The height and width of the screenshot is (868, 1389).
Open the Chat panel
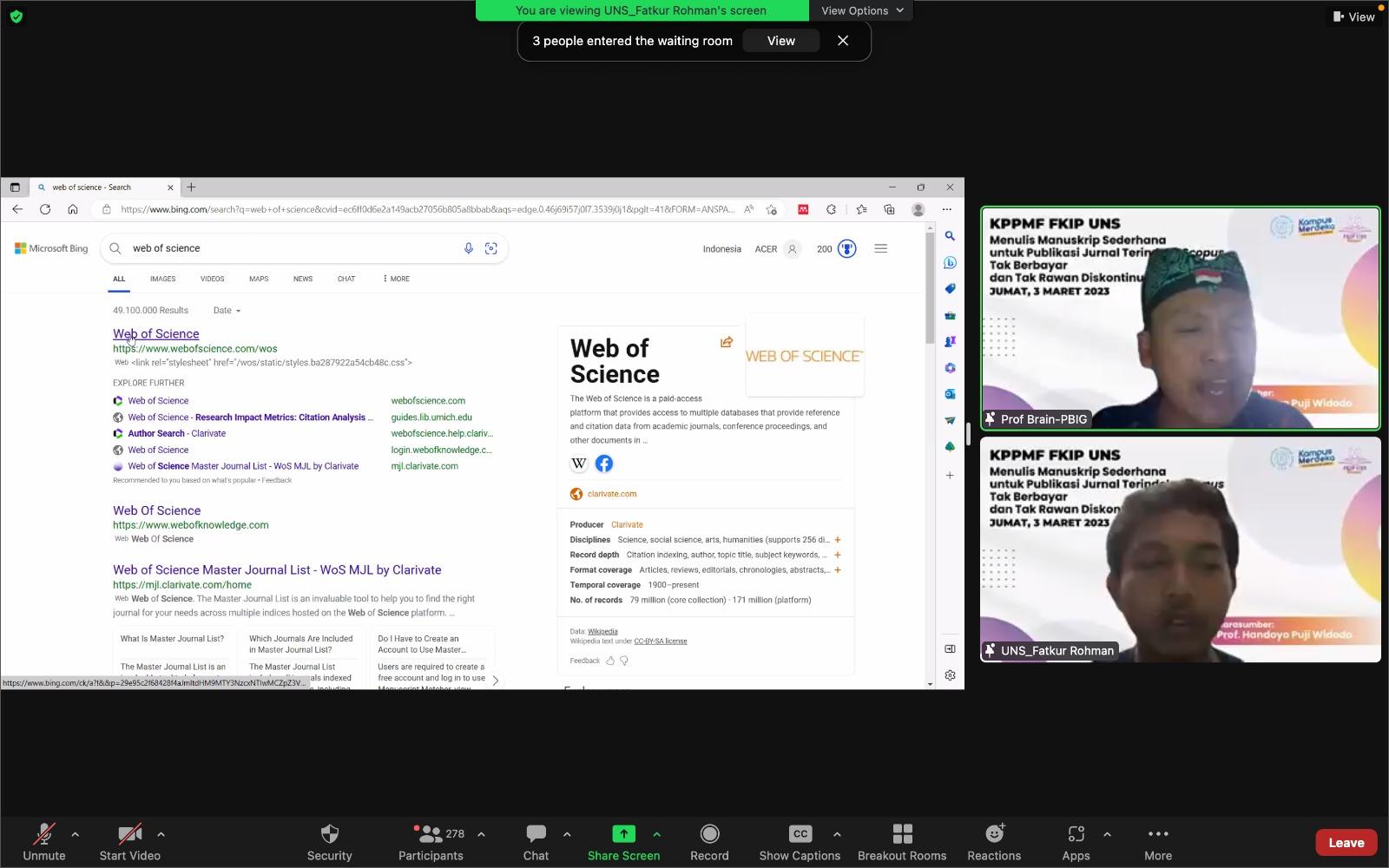tap(536, 835)
